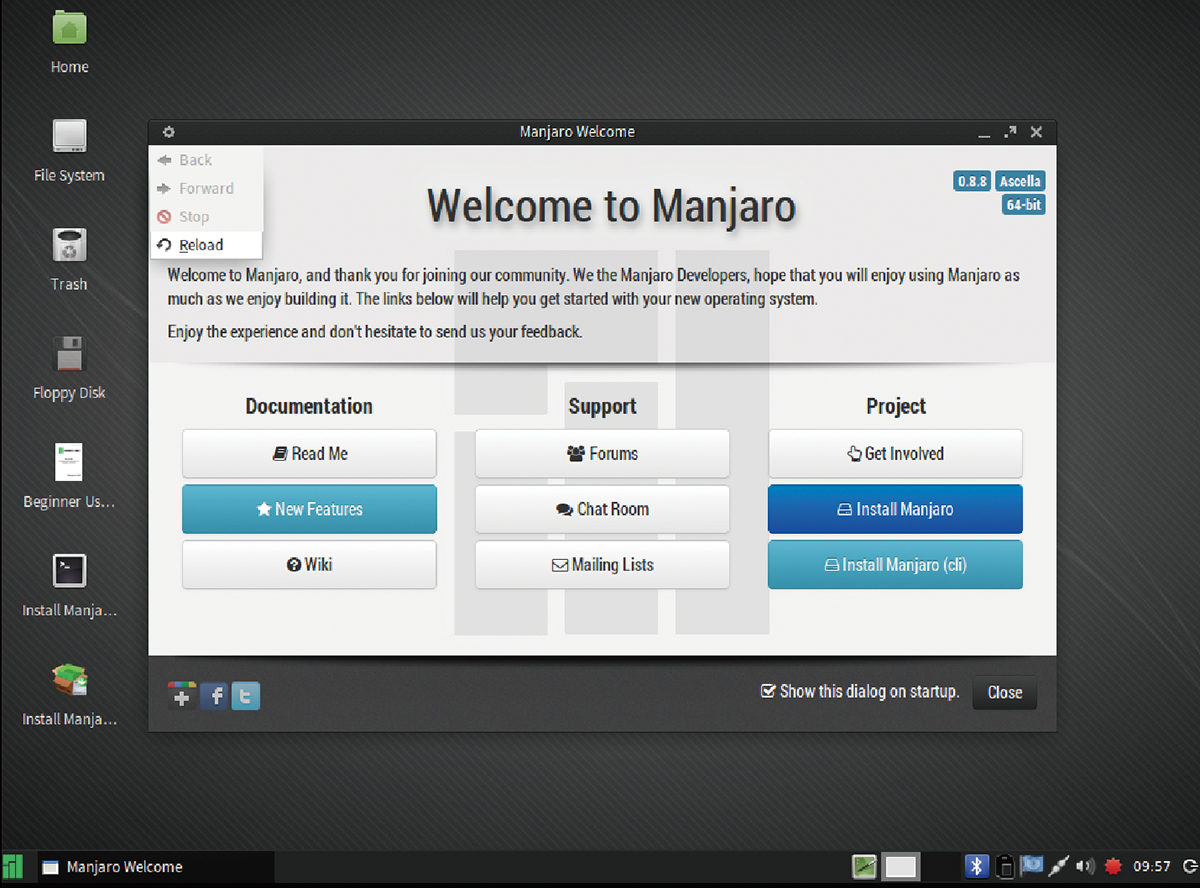The height and width of the screenshot is (888, 1200).
Task: Click the Facebook icon in the footer
Action: point(213,696)
